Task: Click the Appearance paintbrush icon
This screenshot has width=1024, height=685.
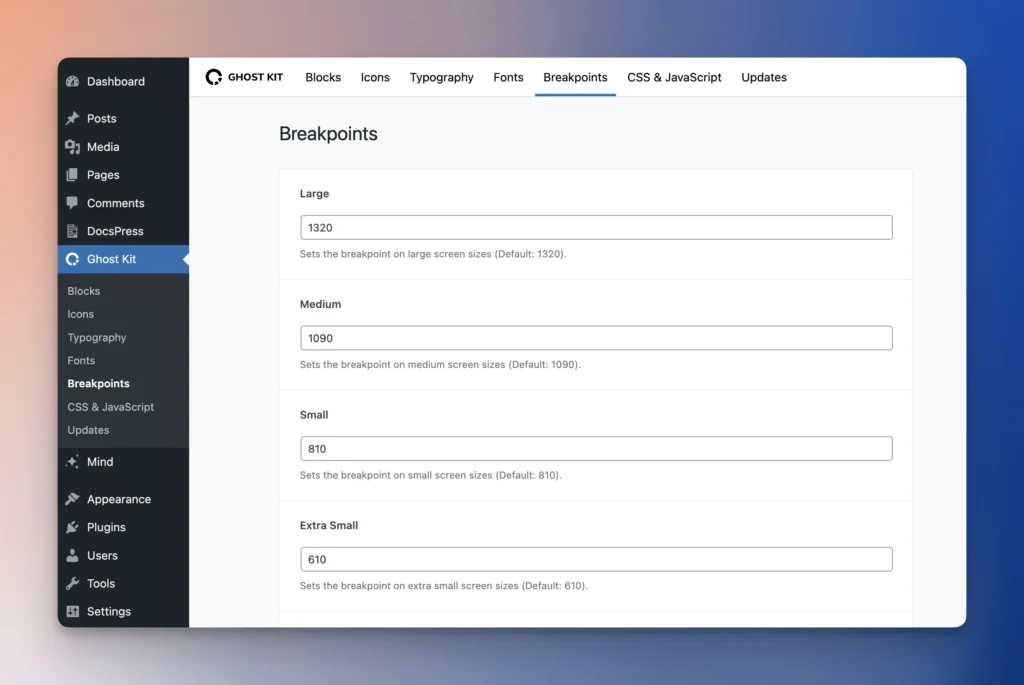Action: pyautogui.click(x=72, y=499)
